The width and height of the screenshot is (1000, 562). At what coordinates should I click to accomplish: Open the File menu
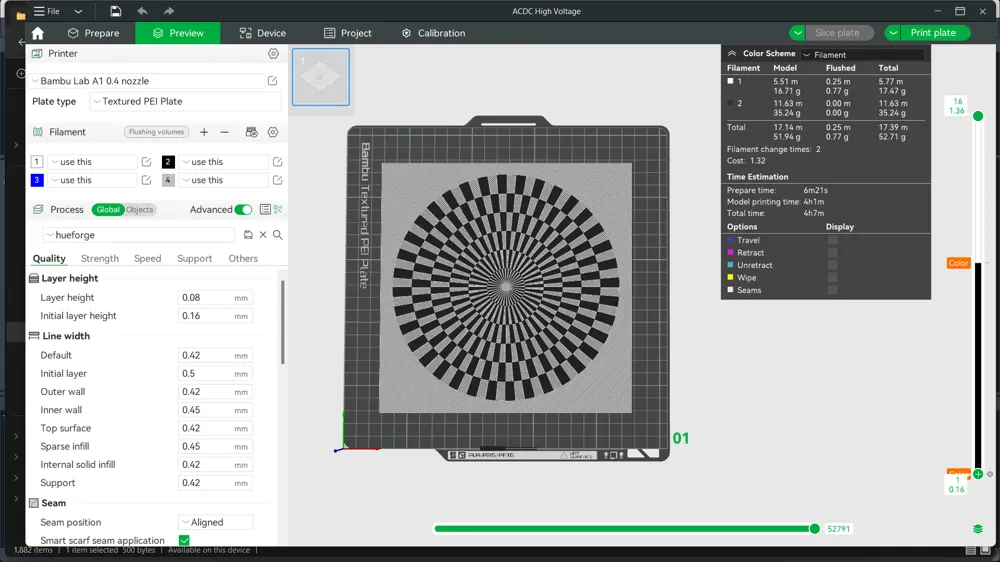point(47,11)
